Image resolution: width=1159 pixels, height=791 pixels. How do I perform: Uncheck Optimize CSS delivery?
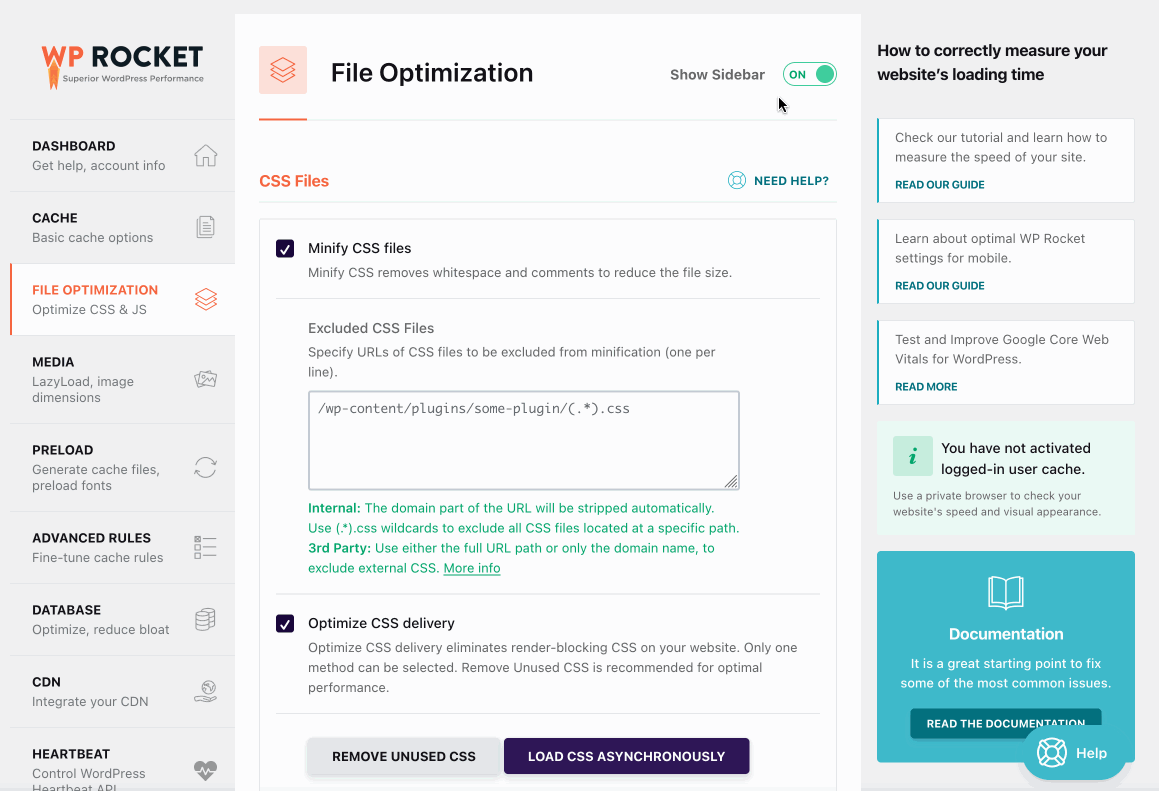[285, 623]
